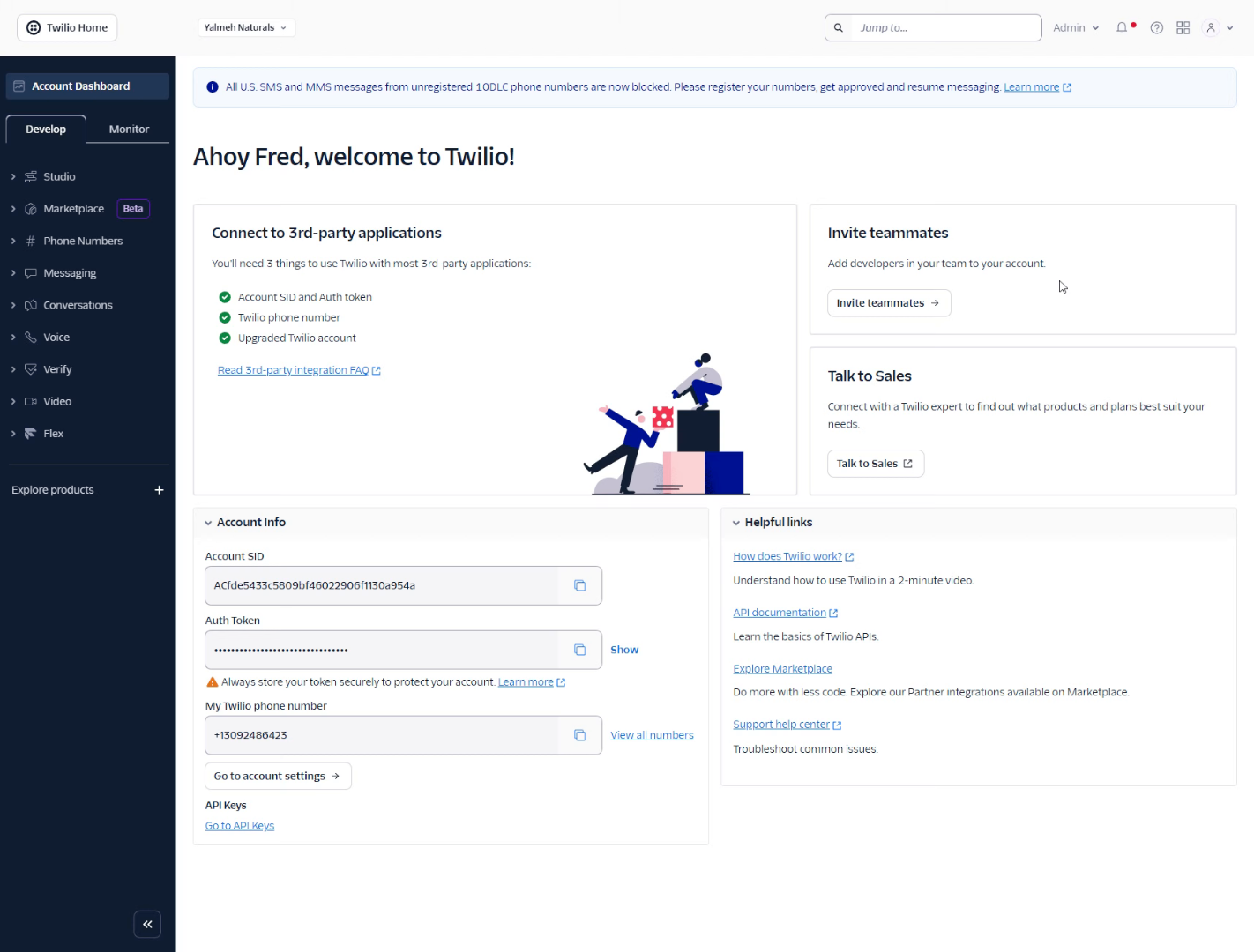Screen dimensions: 1254x952
Task: Show the hidden Auth Token
Action: tap(624, 650)
